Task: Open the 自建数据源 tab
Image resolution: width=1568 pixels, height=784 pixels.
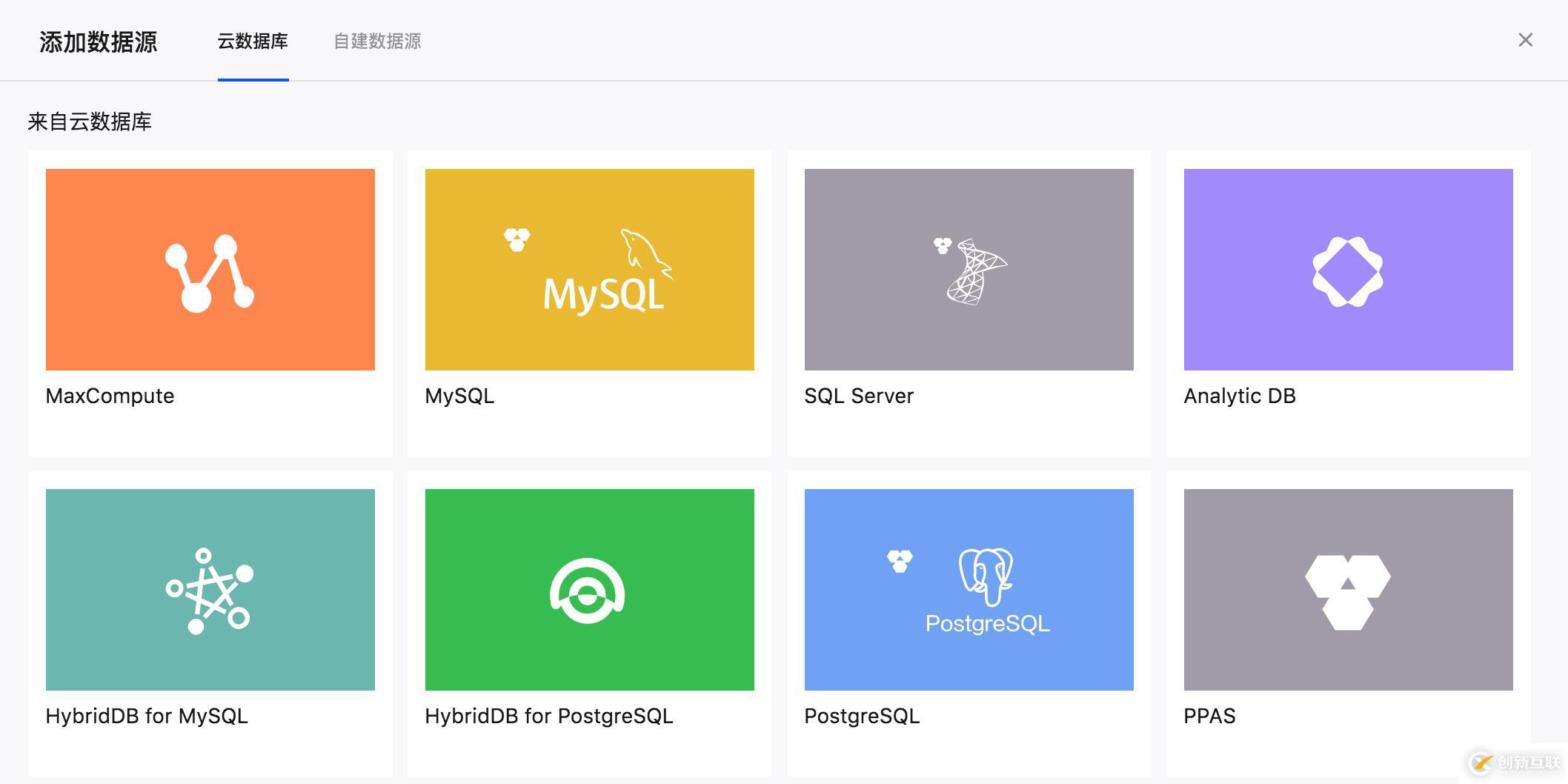Action: [377, 41]
